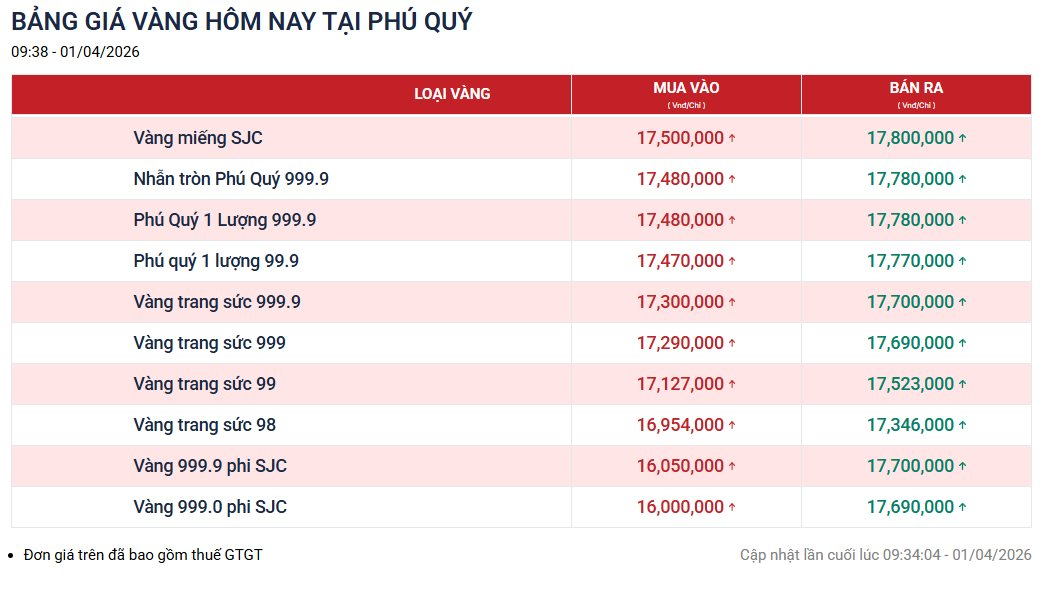Click the BÁN RA column header
This screenshot has height=601, width=1043.
click(916, 89)
